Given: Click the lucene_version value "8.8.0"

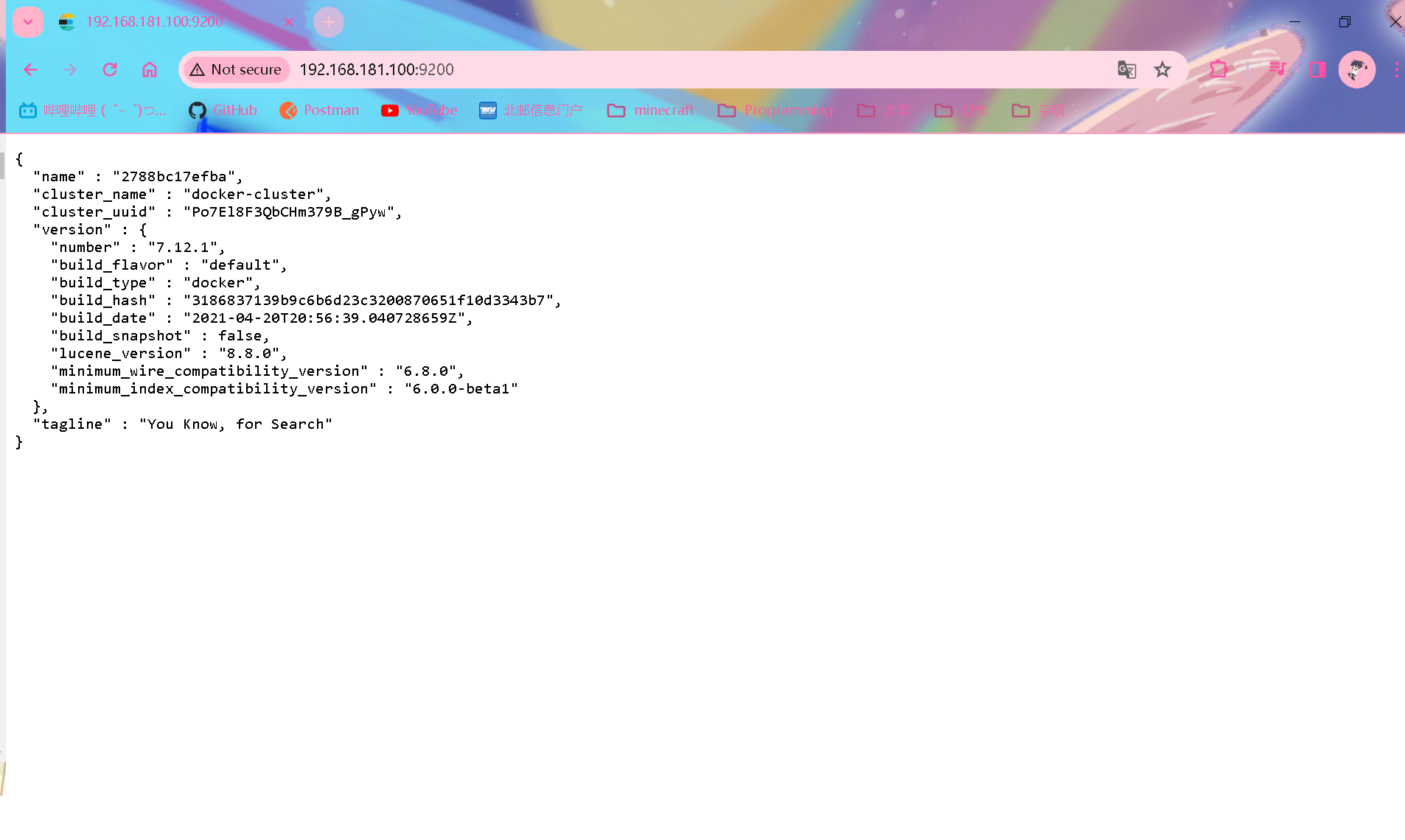Looking at the screenshot, I should 249,354.
